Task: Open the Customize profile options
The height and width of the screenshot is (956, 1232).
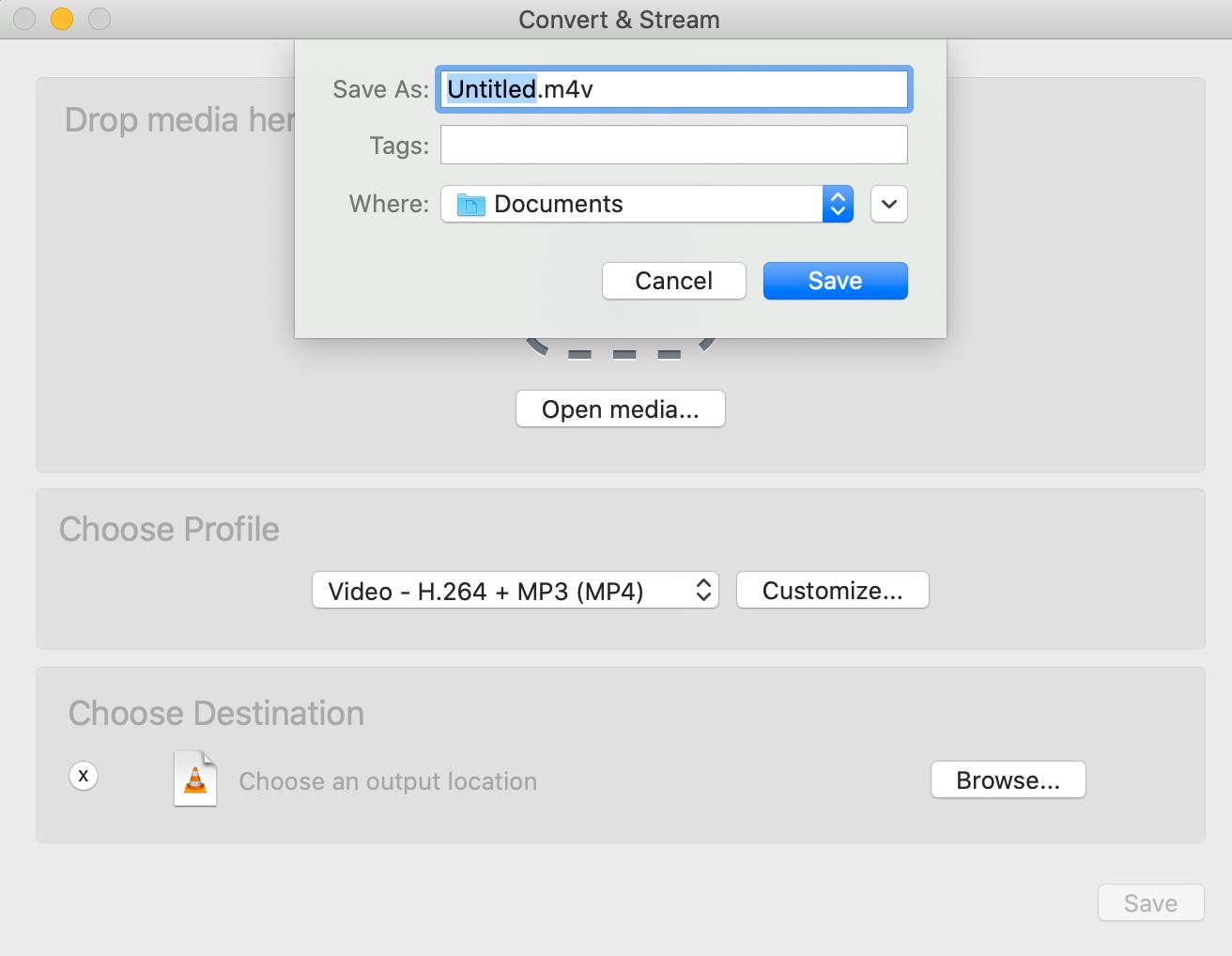Action: coord(832,590)
